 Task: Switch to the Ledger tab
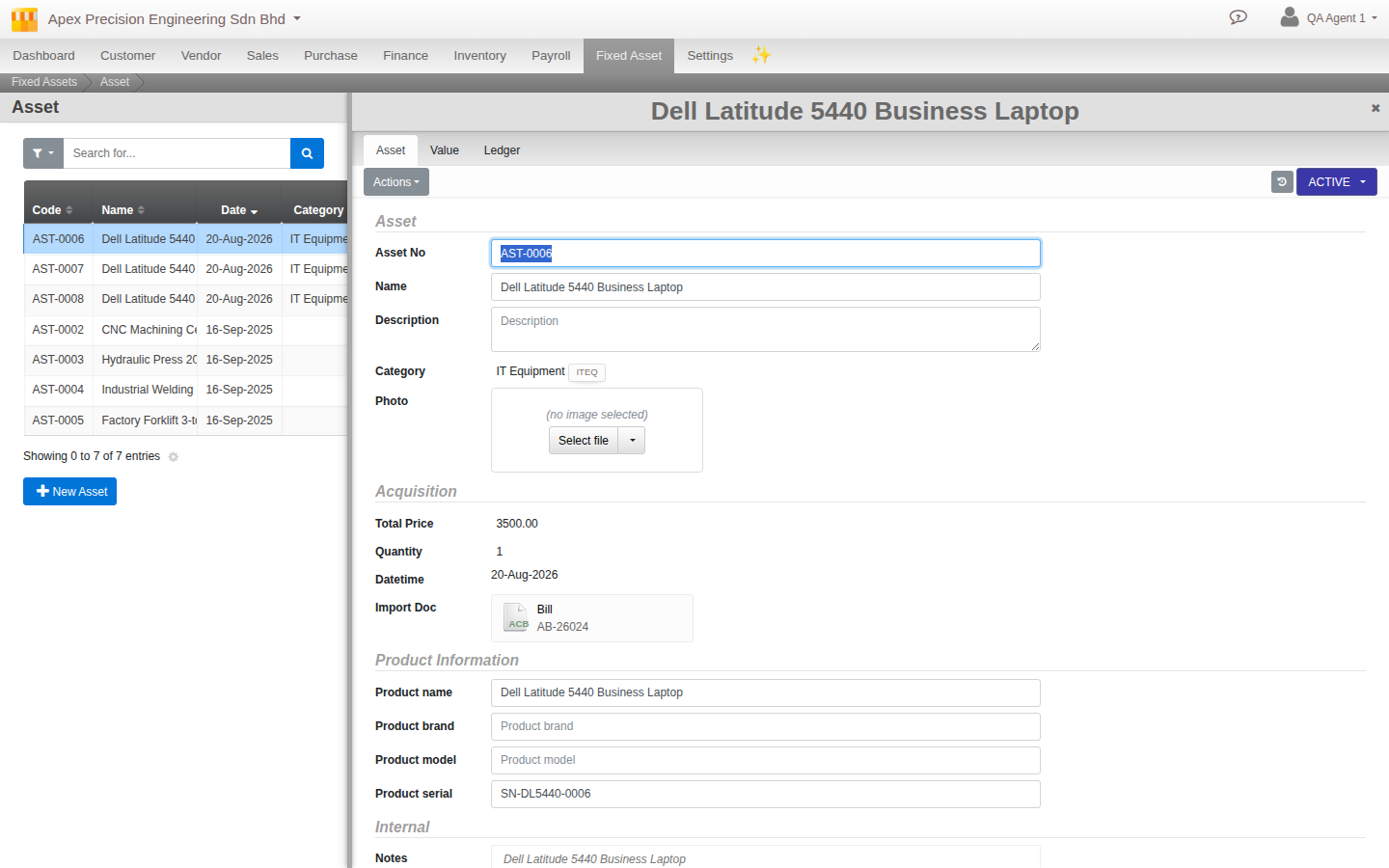point(502,150)
